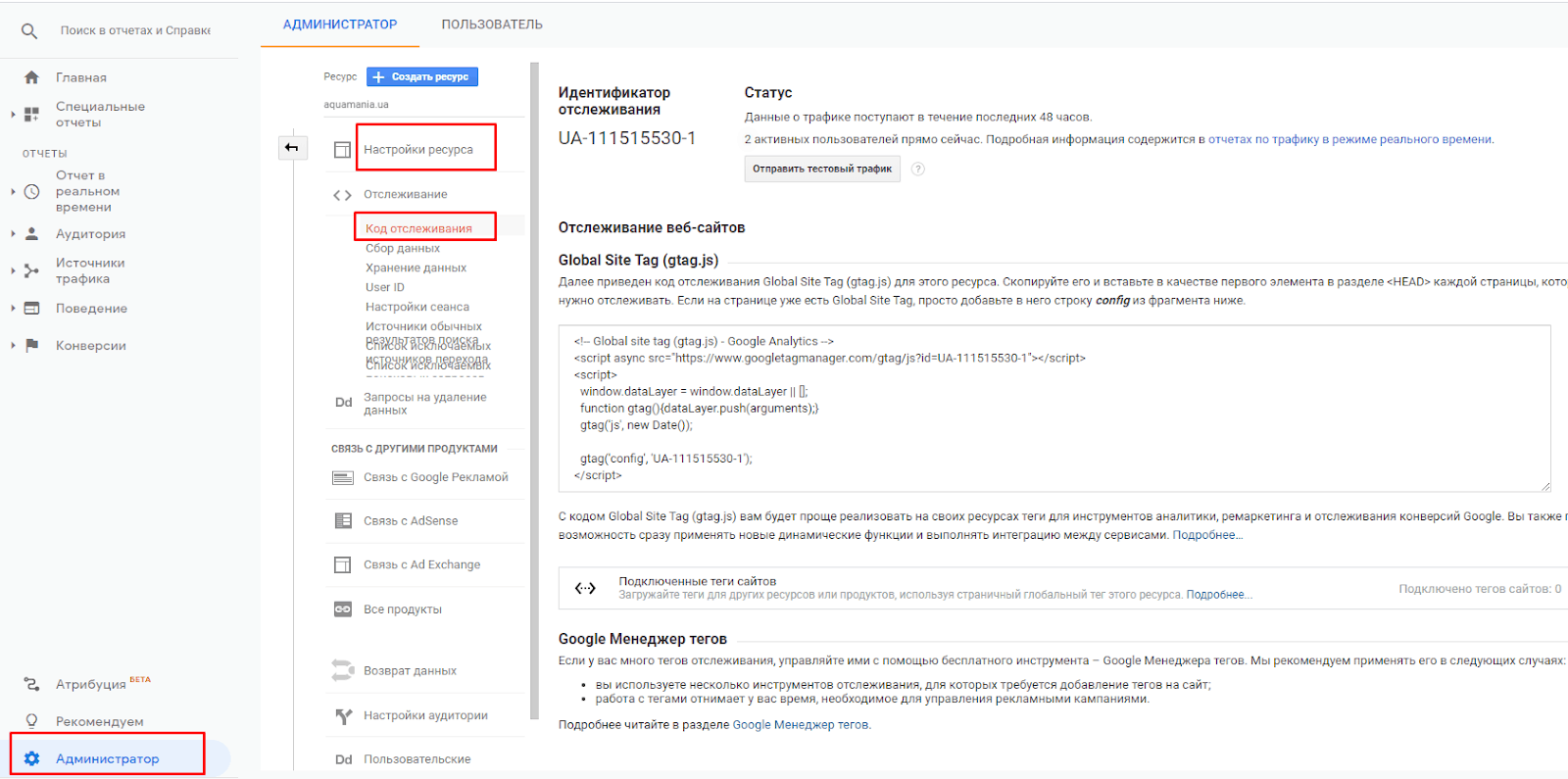The width and height of the screenshot is (1568, 779).
Task: Click the Dd icon beside Пользовательские
Action: click(x=343, y=759)
